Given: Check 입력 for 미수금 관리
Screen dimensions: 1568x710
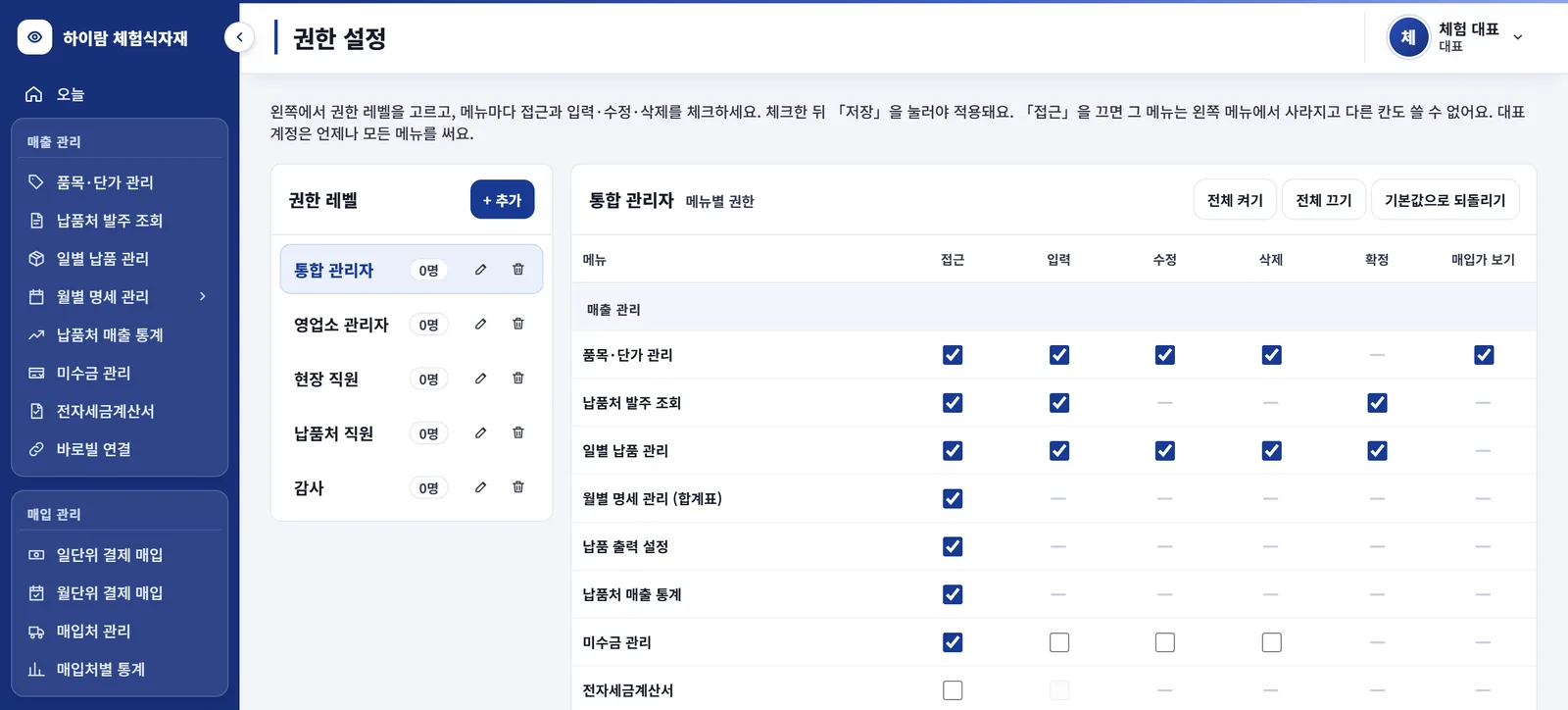Looking at the screenshot, I should (x=1059, y=642).
